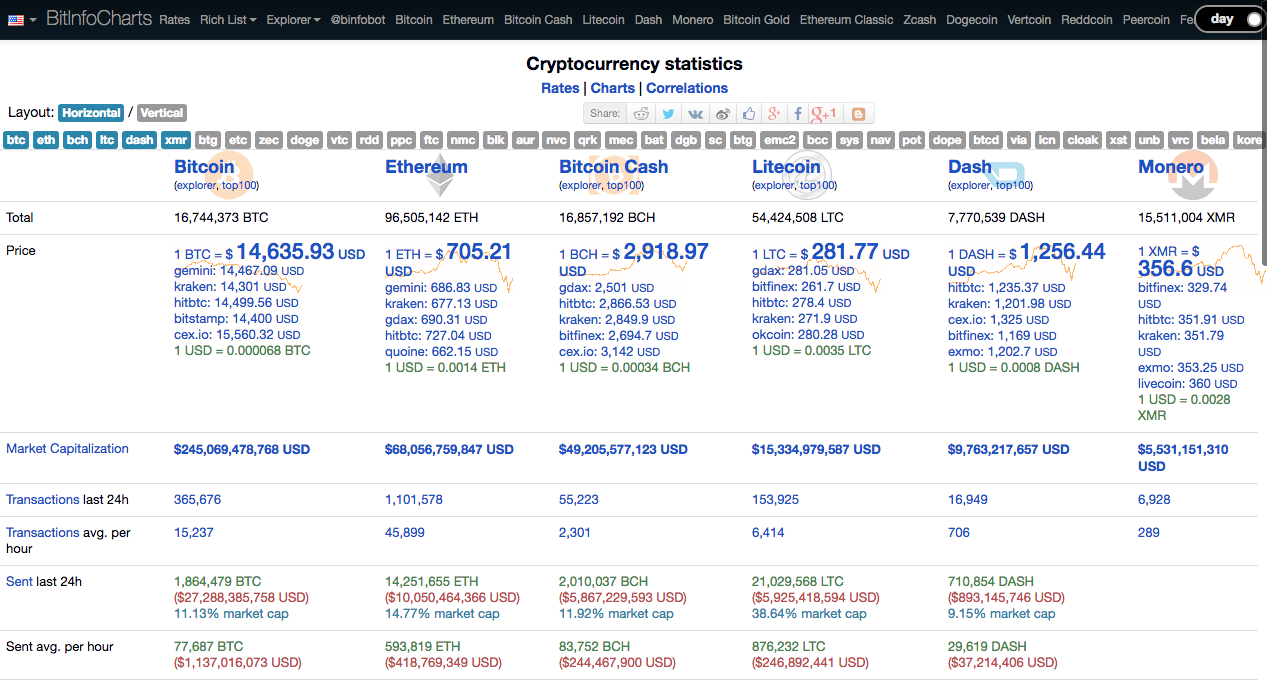
Task: Open Vertcoin in navigation bar
Action: [1030, 19]
